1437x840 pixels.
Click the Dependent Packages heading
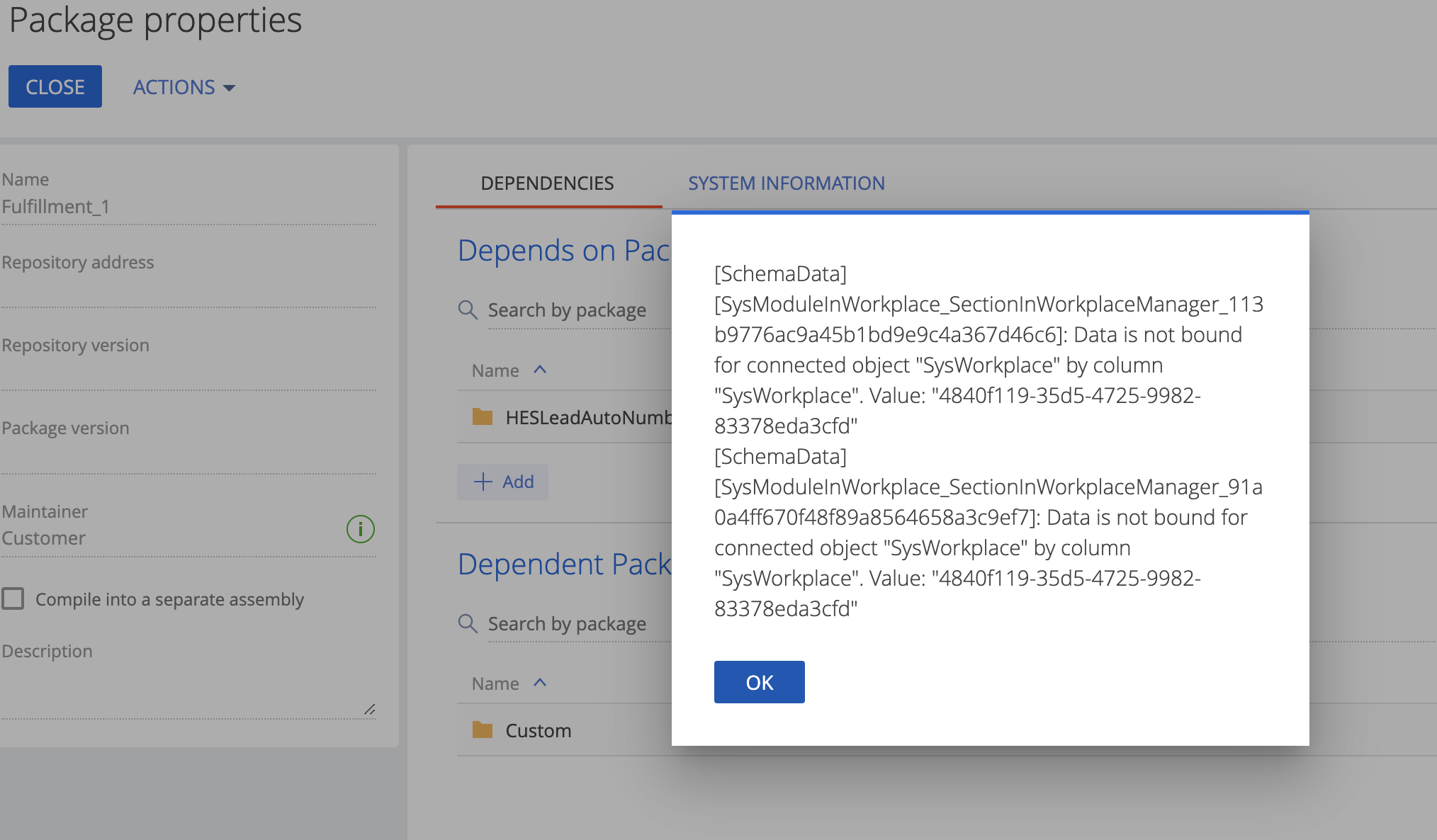[x=564, y=564]
